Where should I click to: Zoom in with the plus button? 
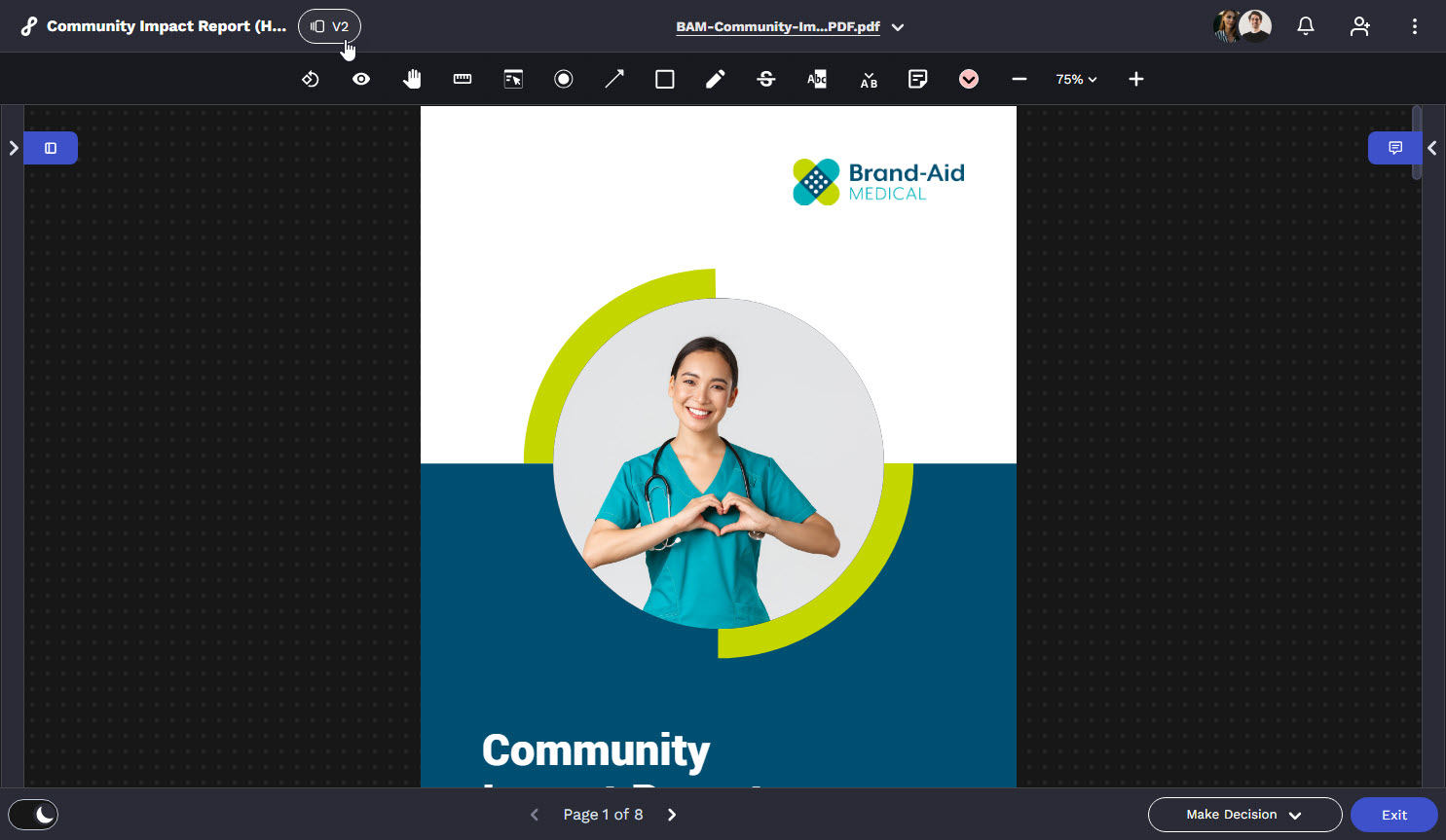point(1136,79)
